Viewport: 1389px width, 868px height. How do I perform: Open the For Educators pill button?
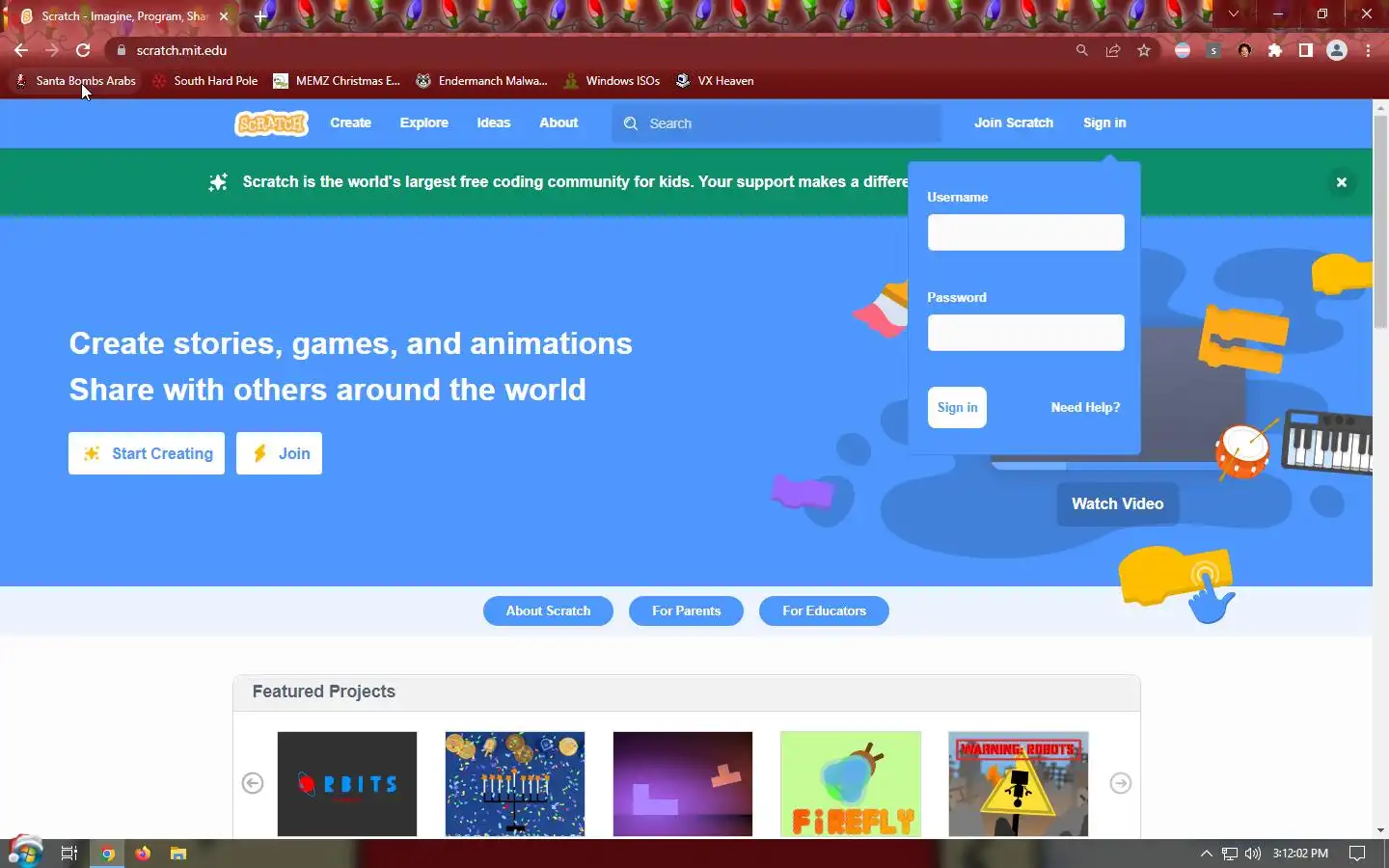tap(824, 610)
